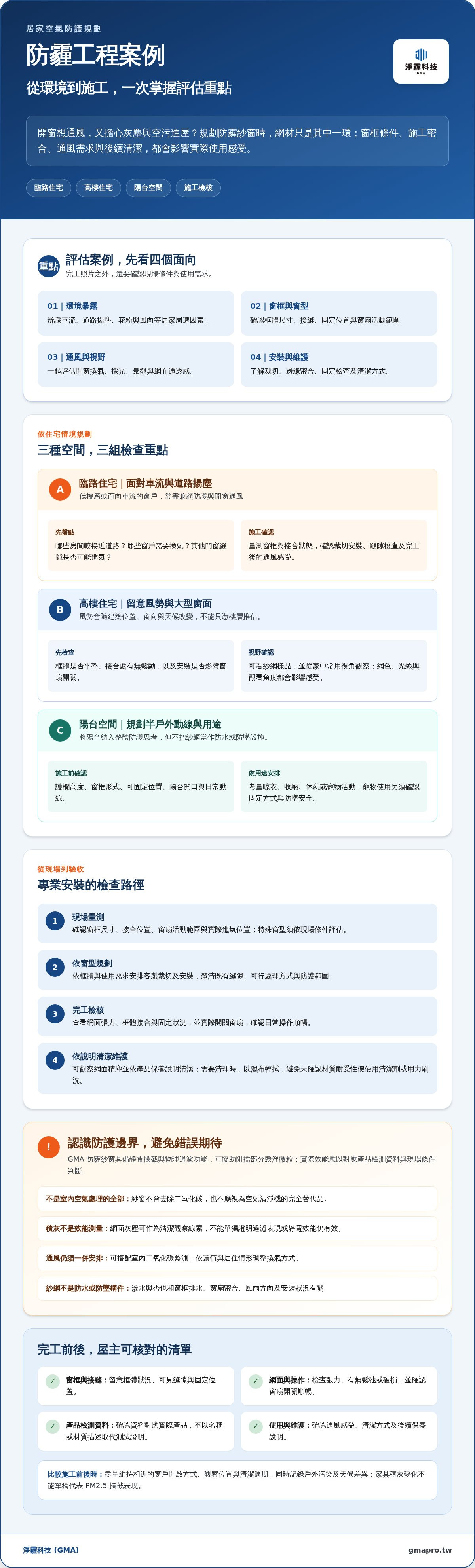The height and width of the screenshot is (1568, 475).
Task: Click heading 完工前後，屋主可核對的清單
Action: point(114,1350)
